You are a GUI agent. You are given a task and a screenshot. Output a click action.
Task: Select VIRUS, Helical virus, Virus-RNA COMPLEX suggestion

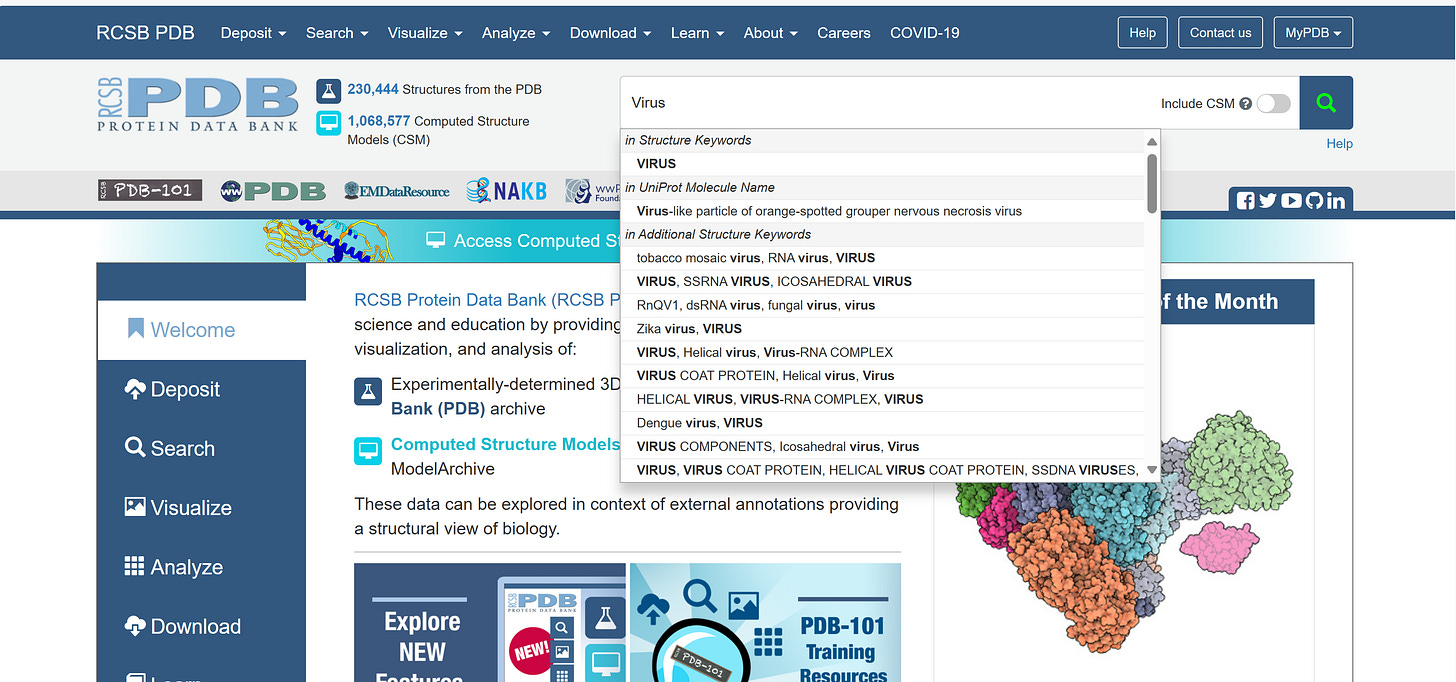coord(883,352)
